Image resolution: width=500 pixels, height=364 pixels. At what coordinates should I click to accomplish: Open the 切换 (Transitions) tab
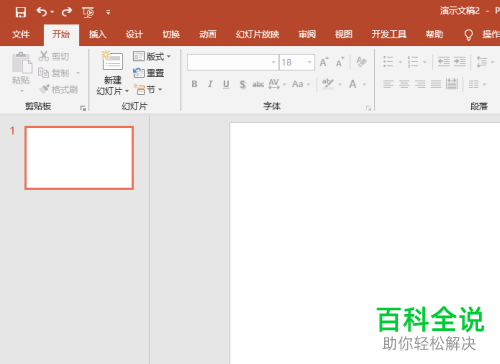[x=171, y=34]
